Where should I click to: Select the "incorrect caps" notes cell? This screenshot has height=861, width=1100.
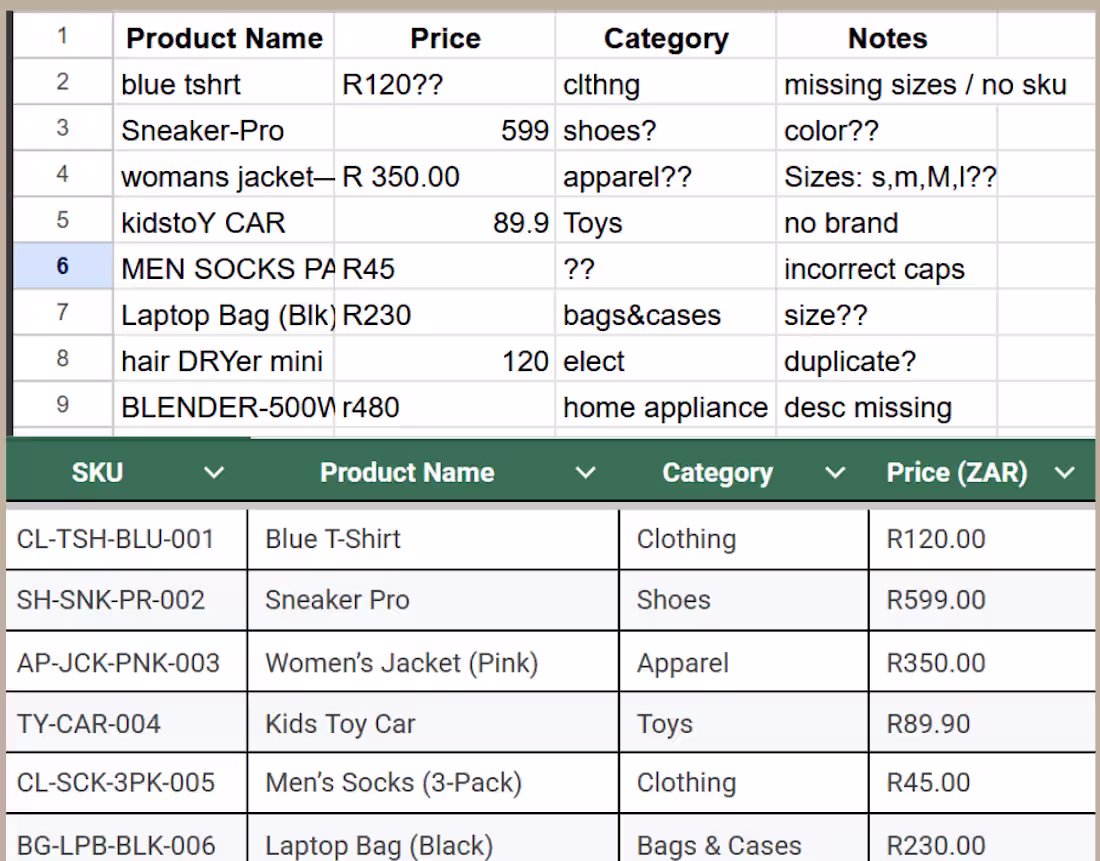(873, 268)
